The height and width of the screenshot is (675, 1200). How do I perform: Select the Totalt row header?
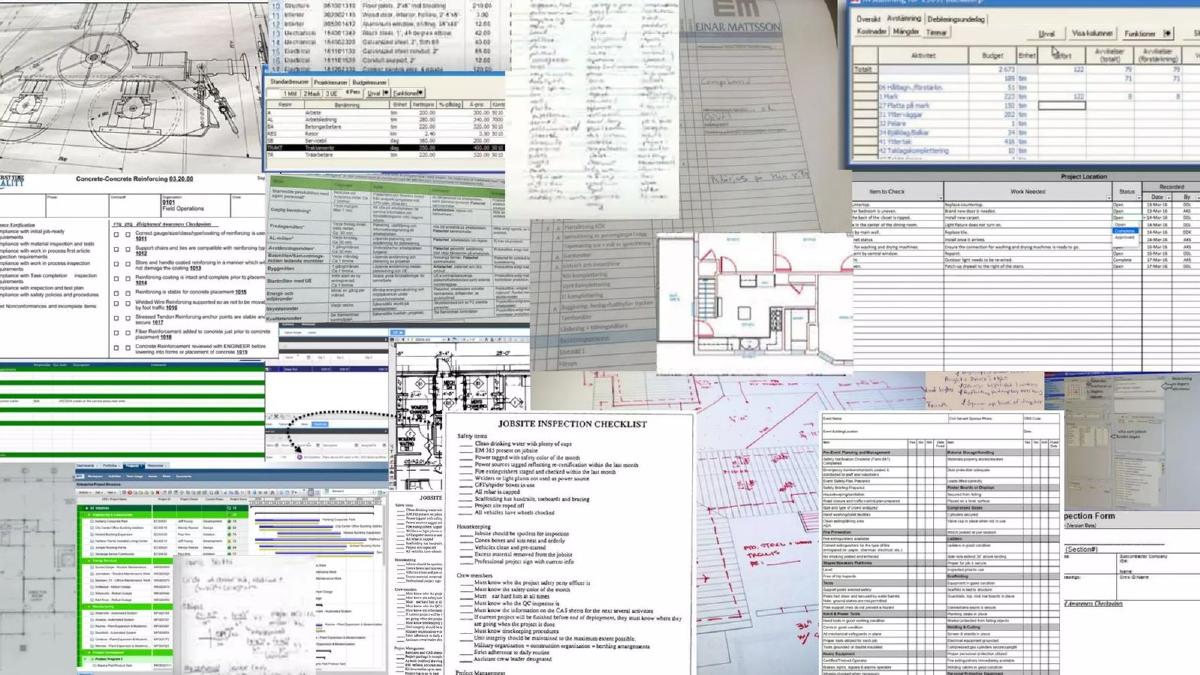pyautogui.click(x=864, y=69)
